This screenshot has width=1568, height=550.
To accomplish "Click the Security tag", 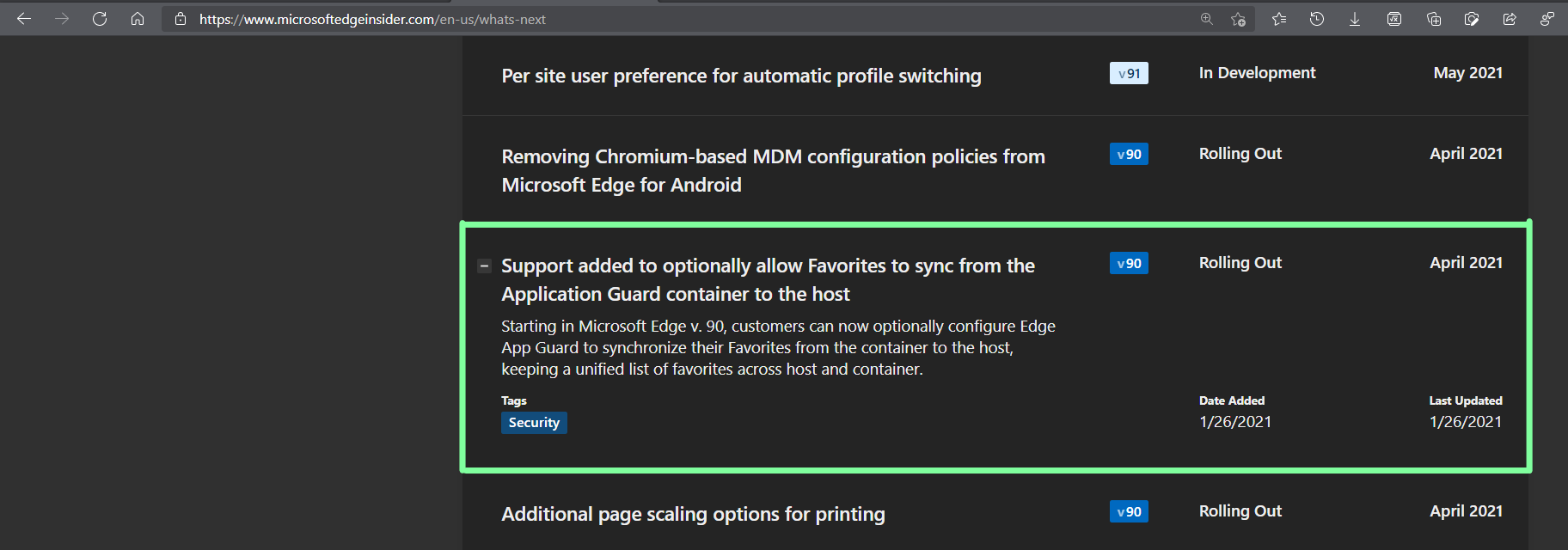I will click(534, 423).
